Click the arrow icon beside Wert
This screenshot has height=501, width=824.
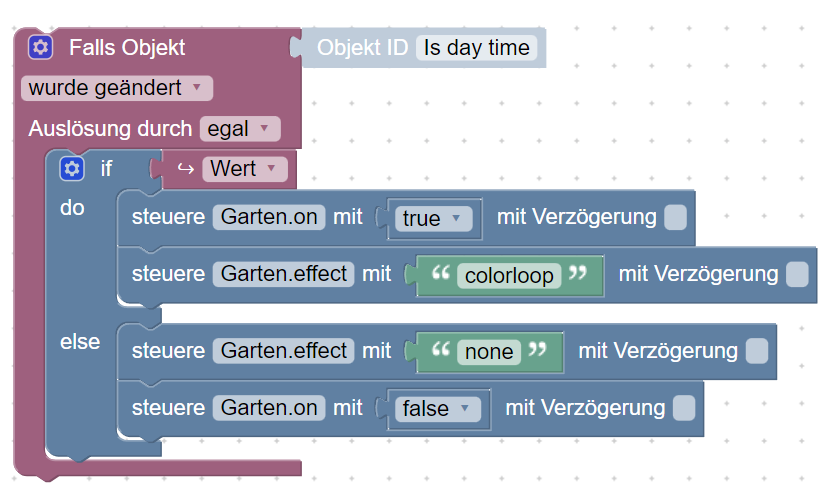[x=185, y=168]
